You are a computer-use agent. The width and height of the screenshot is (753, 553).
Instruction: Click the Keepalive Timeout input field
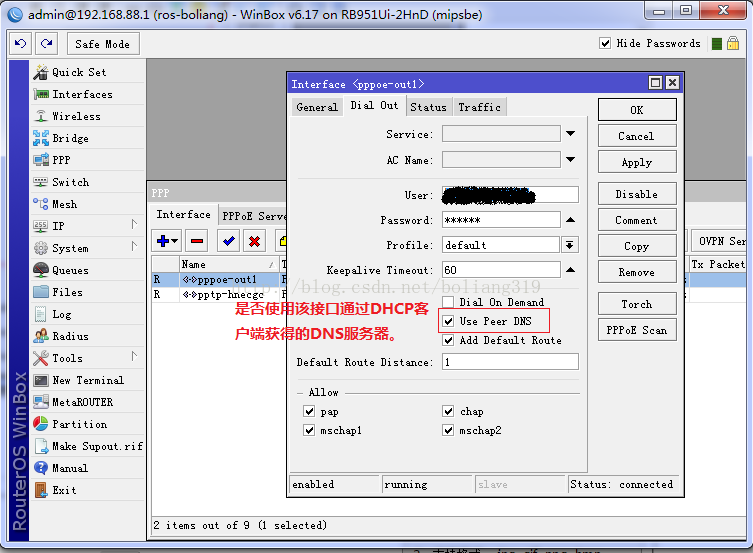click(501, 270)
